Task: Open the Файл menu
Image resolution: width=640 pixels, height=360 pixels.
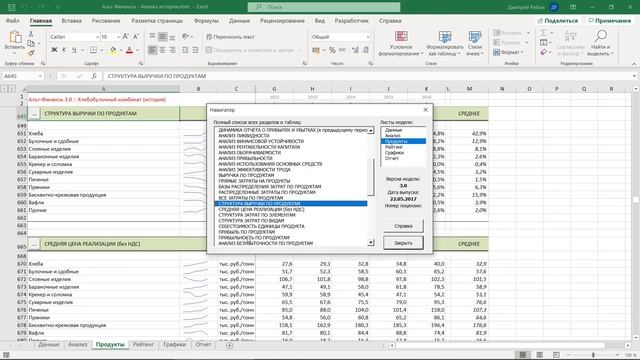Action: coord(13,20)
